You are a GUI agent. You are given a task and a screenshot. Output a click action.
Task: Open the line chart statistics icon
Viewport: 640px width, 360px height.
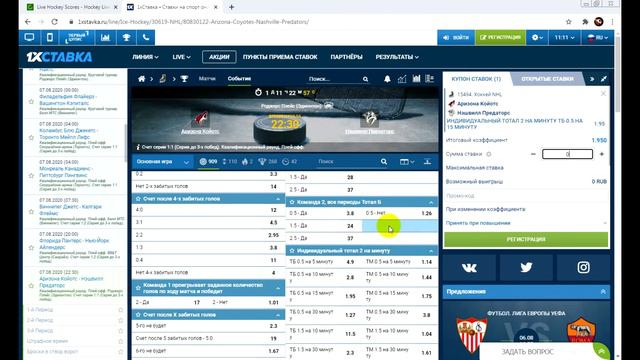point(402,79)
